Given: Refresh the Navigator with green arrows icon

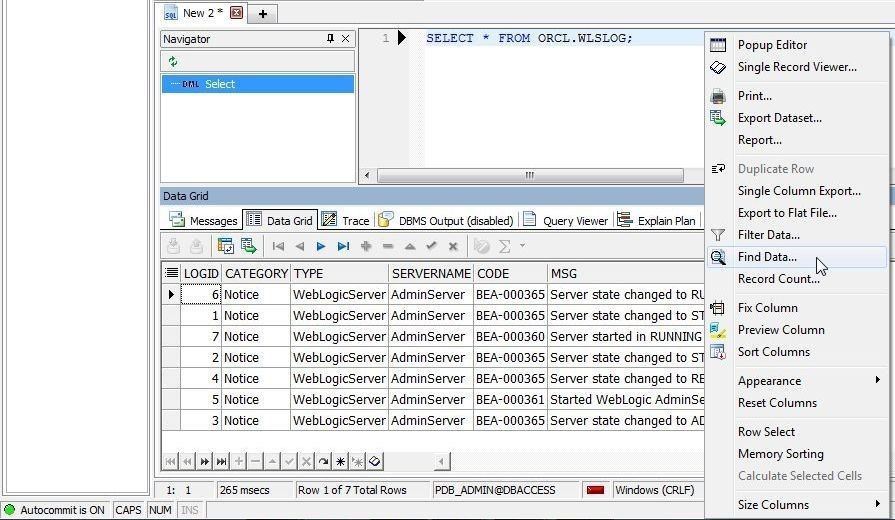Looking at the screenshot, I should [x=173, y=62].
